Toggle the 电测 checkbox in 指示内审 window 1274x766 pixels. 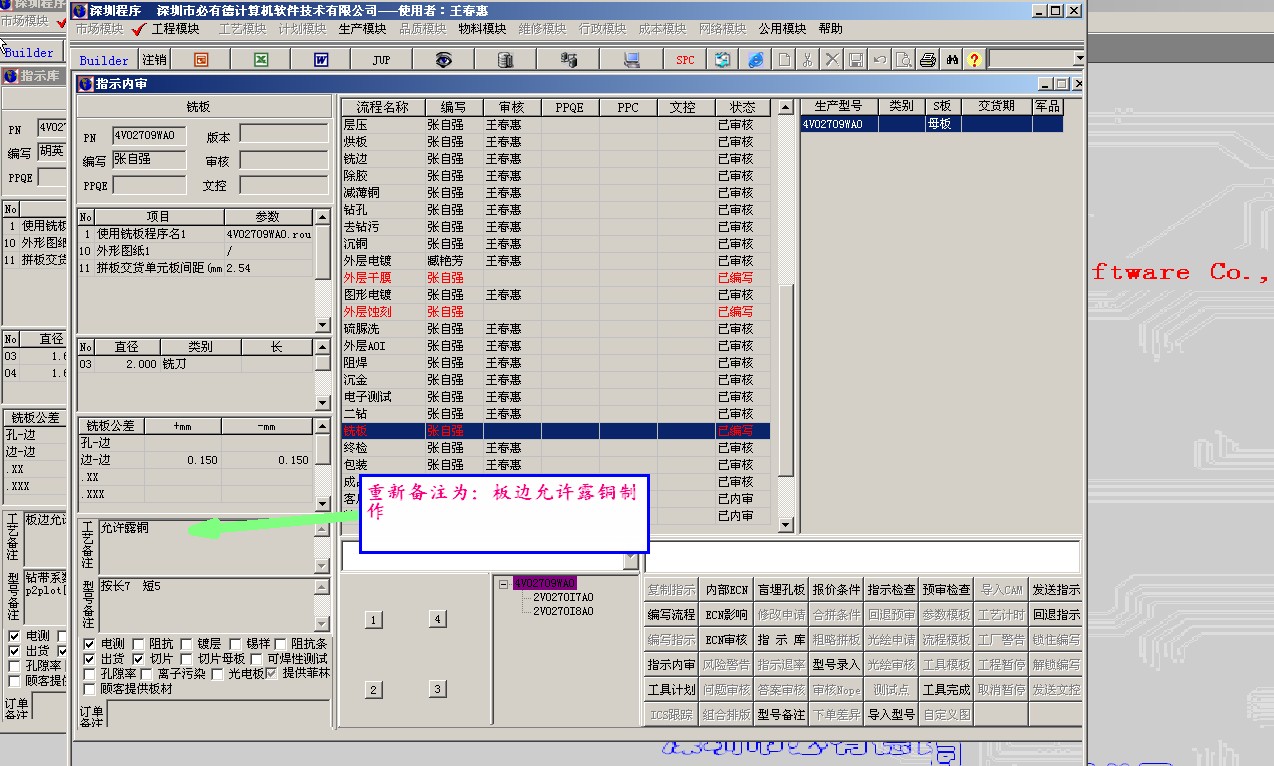pyautogui.click(x=90, y=645)
